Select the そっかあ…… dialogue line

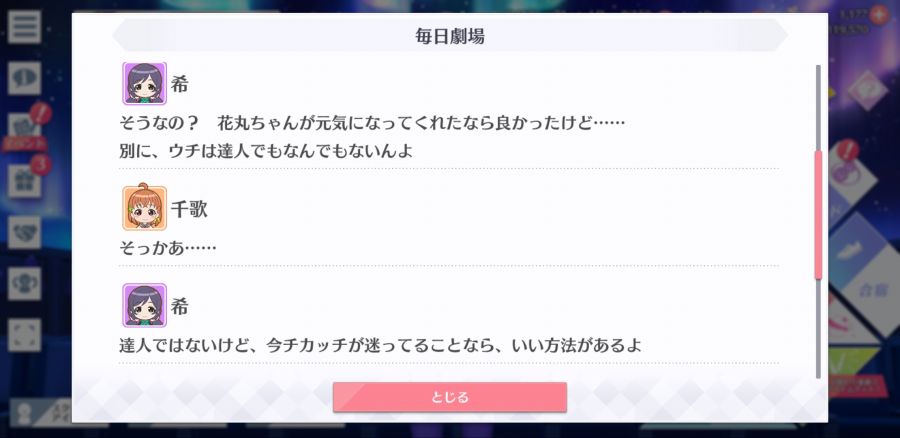[x=168, y=248]
